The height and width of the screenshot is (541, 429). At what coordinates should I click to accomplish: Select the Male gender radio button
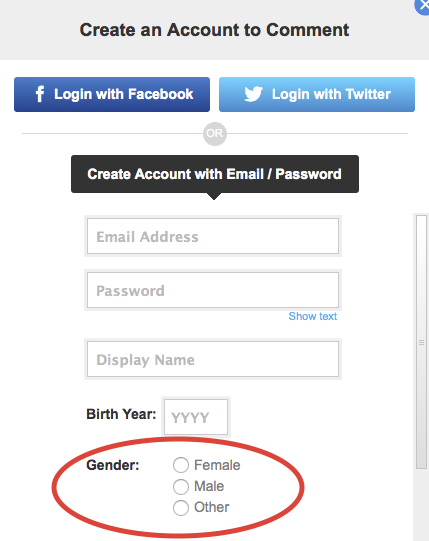coord(181,486)
